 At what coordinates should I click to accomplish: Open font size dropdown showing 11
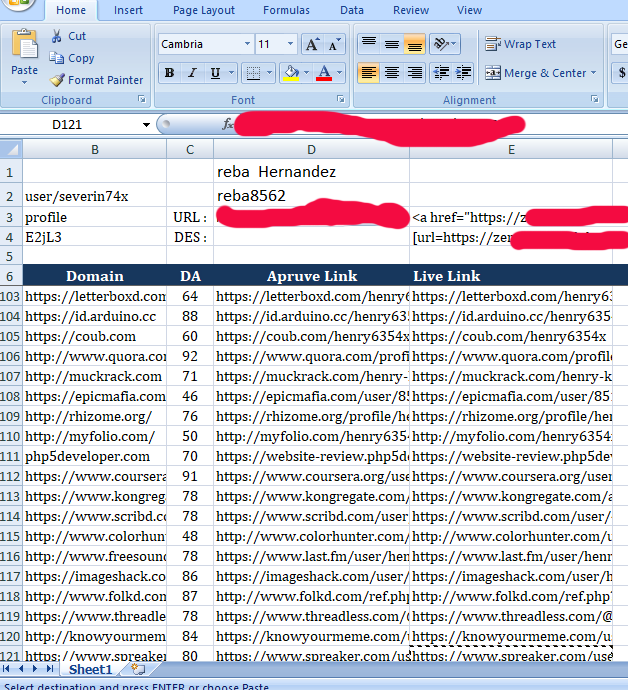coord(290,44)
